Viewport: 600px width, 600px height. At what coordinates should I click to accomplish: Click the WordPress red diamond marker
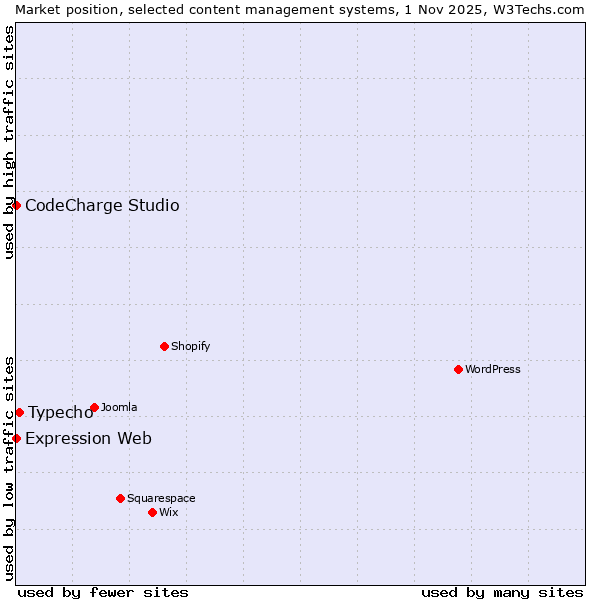click(x=458, y=369)
